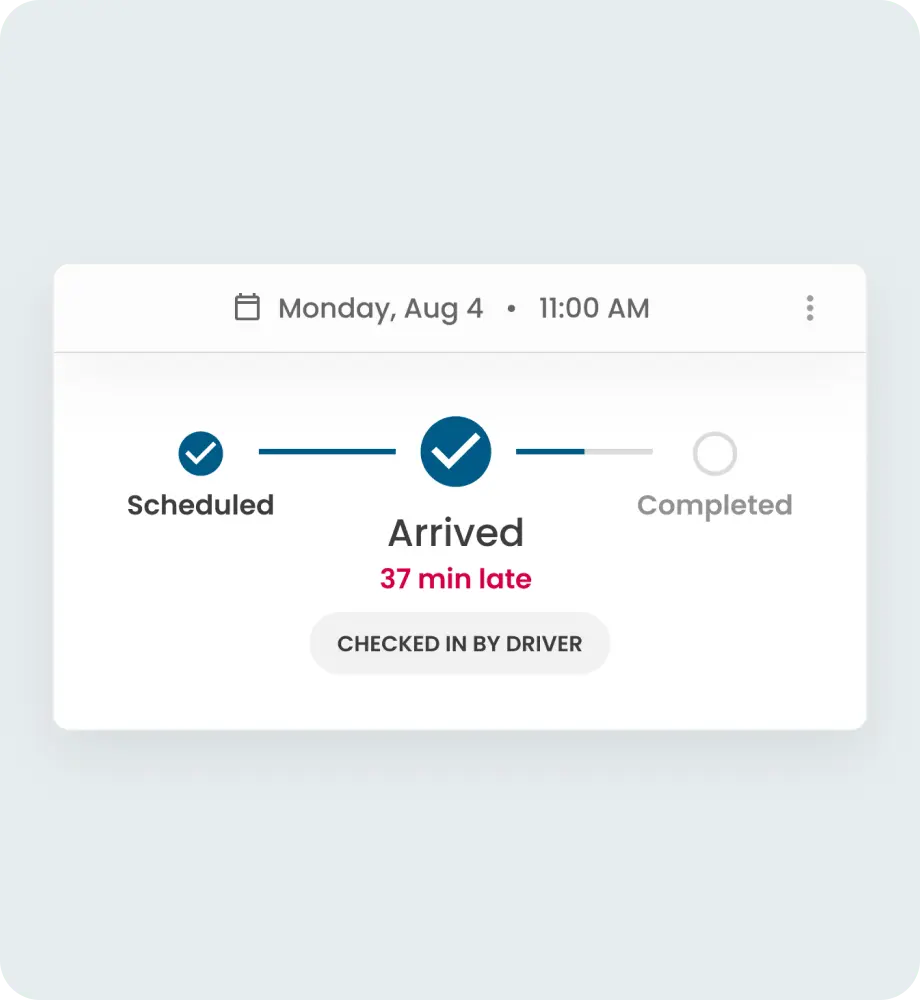Expand the Monday, Aug 4 date selector
This screenshot has height=1000, width=920.
click(380, 308)
